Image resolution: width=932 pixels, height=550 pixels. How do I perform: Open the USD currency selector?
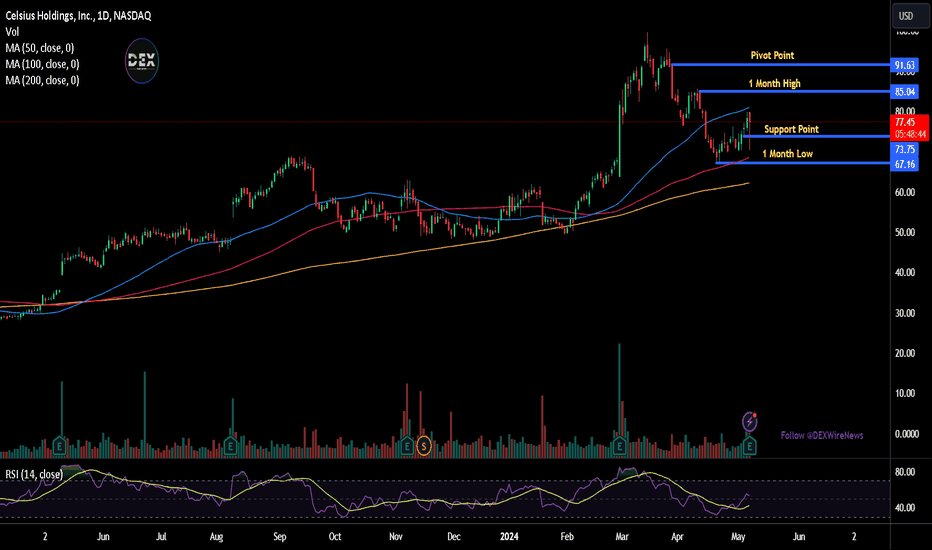(x=911, y=15)
